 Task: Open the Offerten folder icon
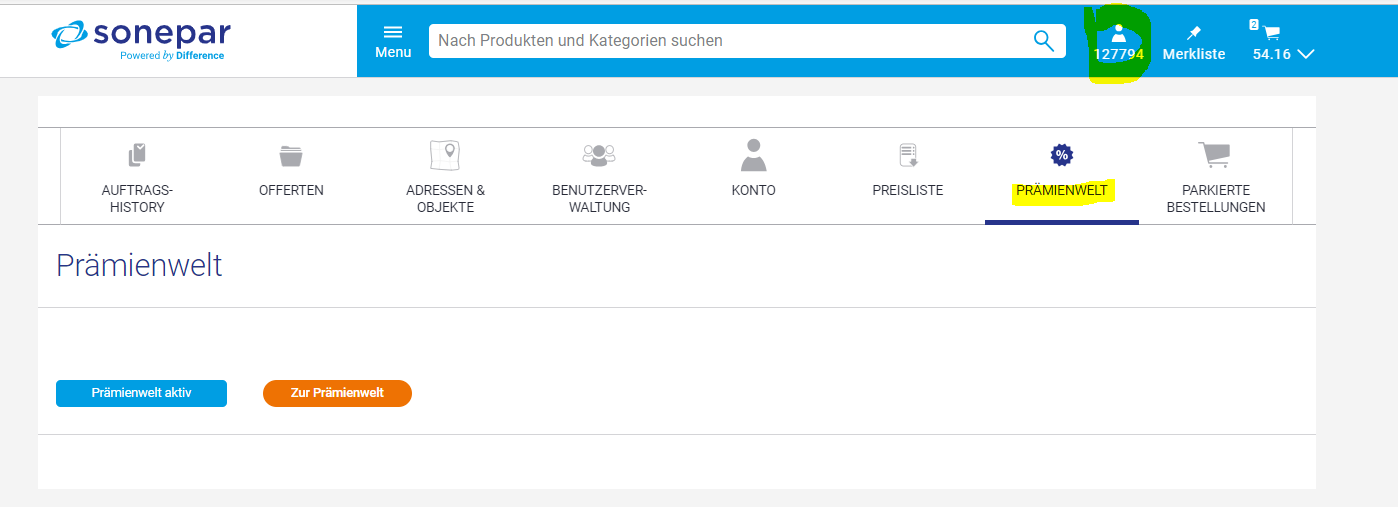(291, 155)
